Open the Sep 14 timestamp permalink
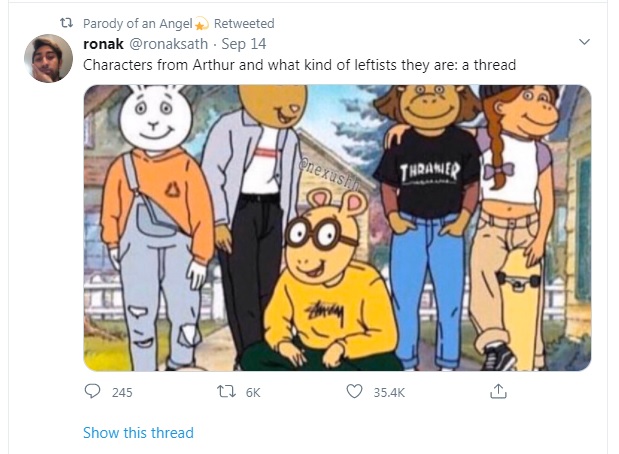 point(244,44)
